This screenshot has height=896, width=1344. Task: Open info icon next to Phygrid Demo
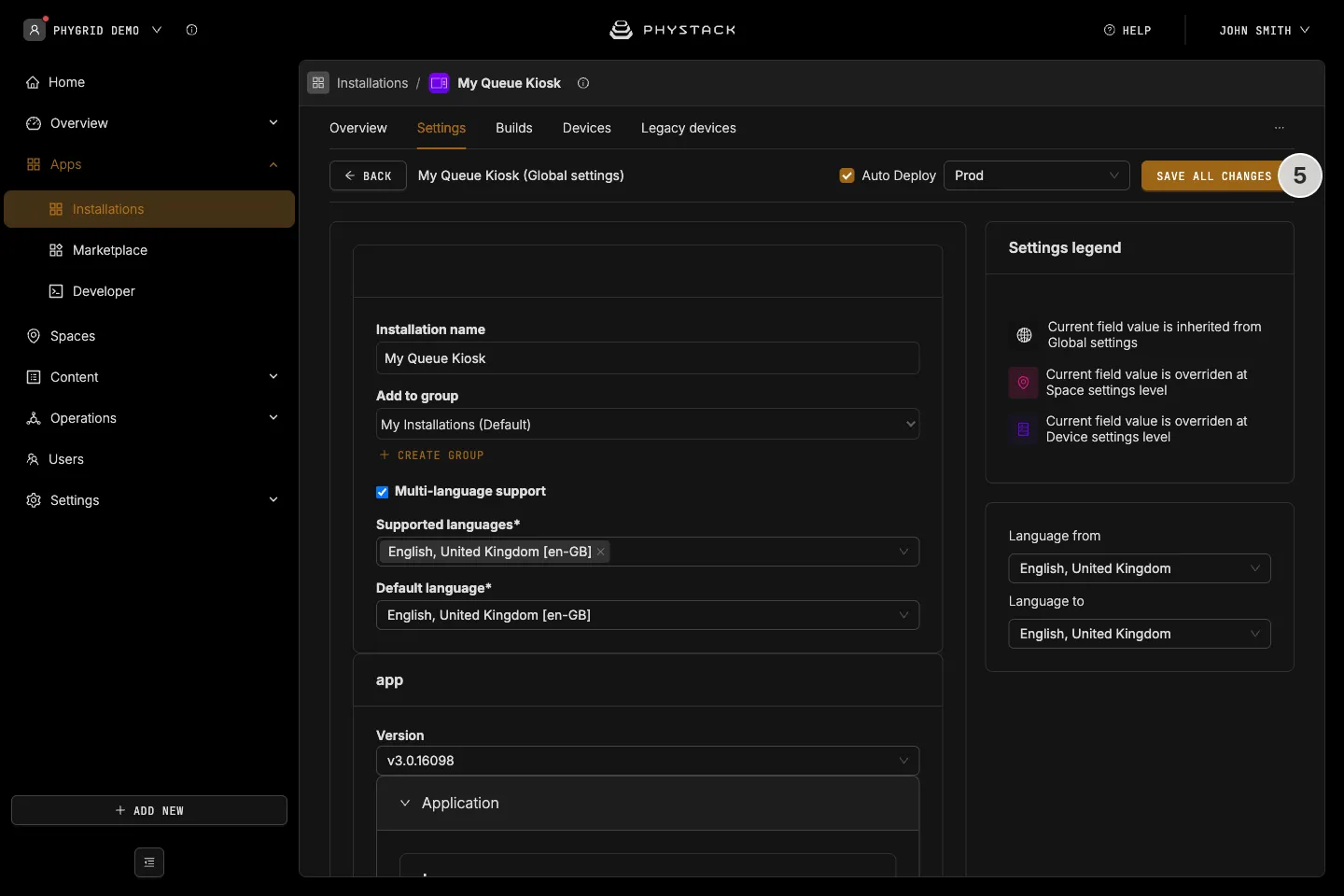[191, 30]
